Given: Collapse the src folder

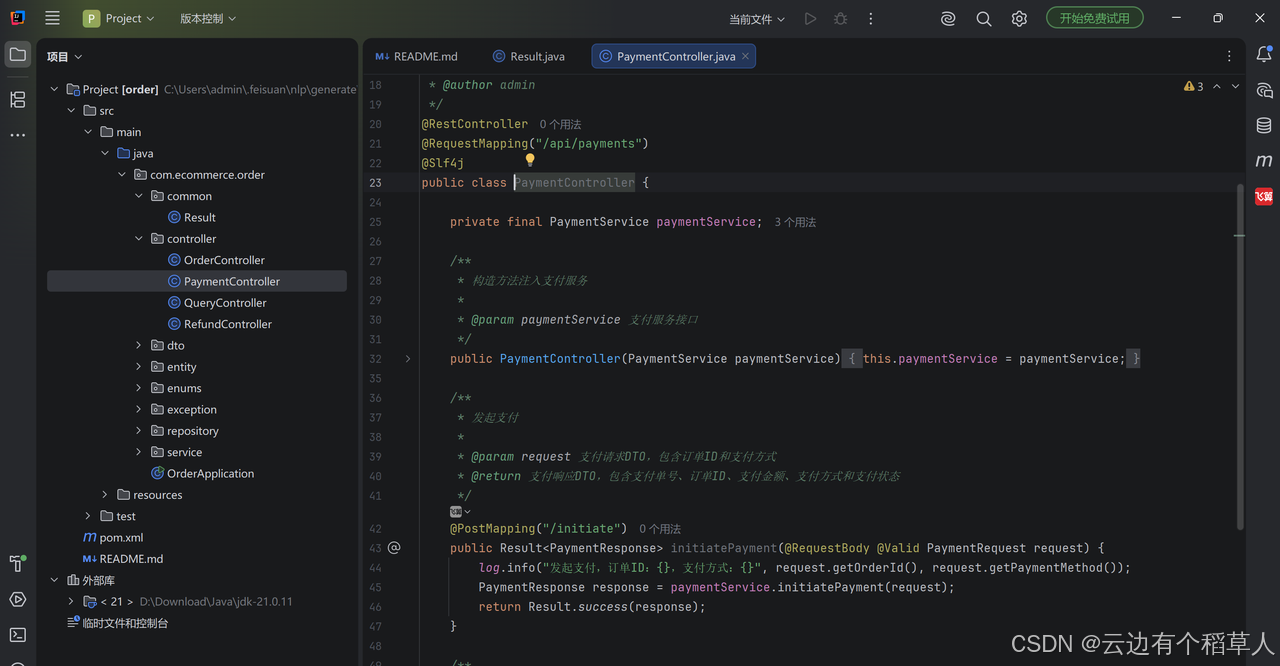Looking at the screenshot, I should coord(71,111).
